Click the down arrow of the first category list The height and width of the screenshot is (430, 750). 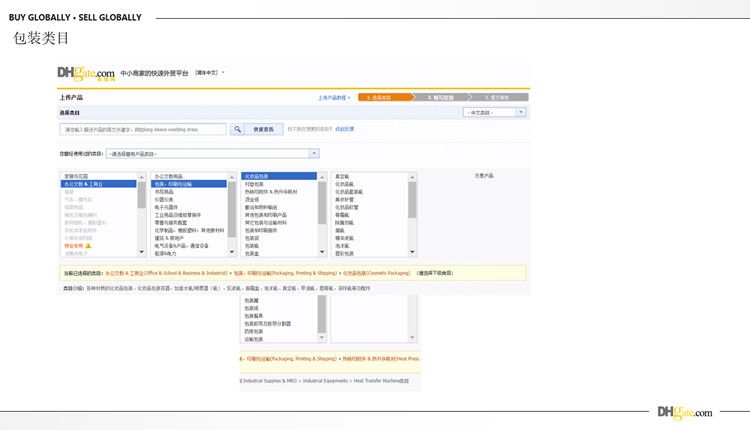click(141, 254)
